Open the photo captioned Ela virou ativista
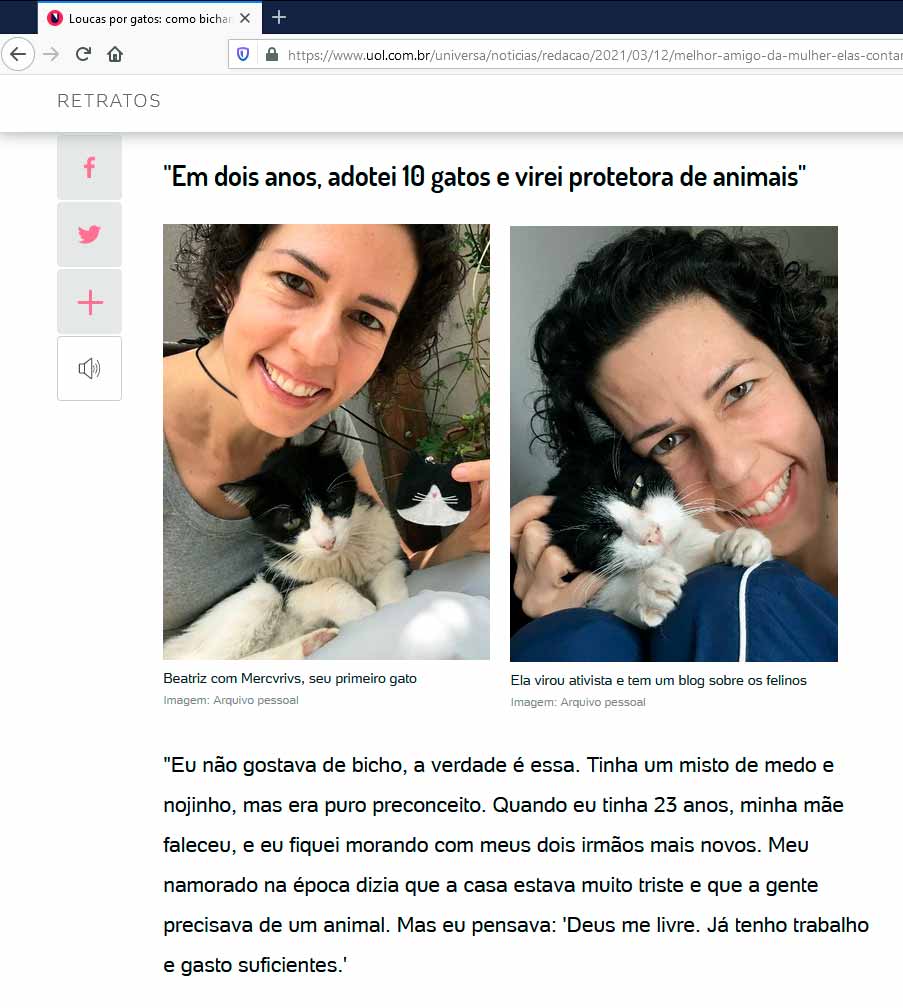 [674, 444]
